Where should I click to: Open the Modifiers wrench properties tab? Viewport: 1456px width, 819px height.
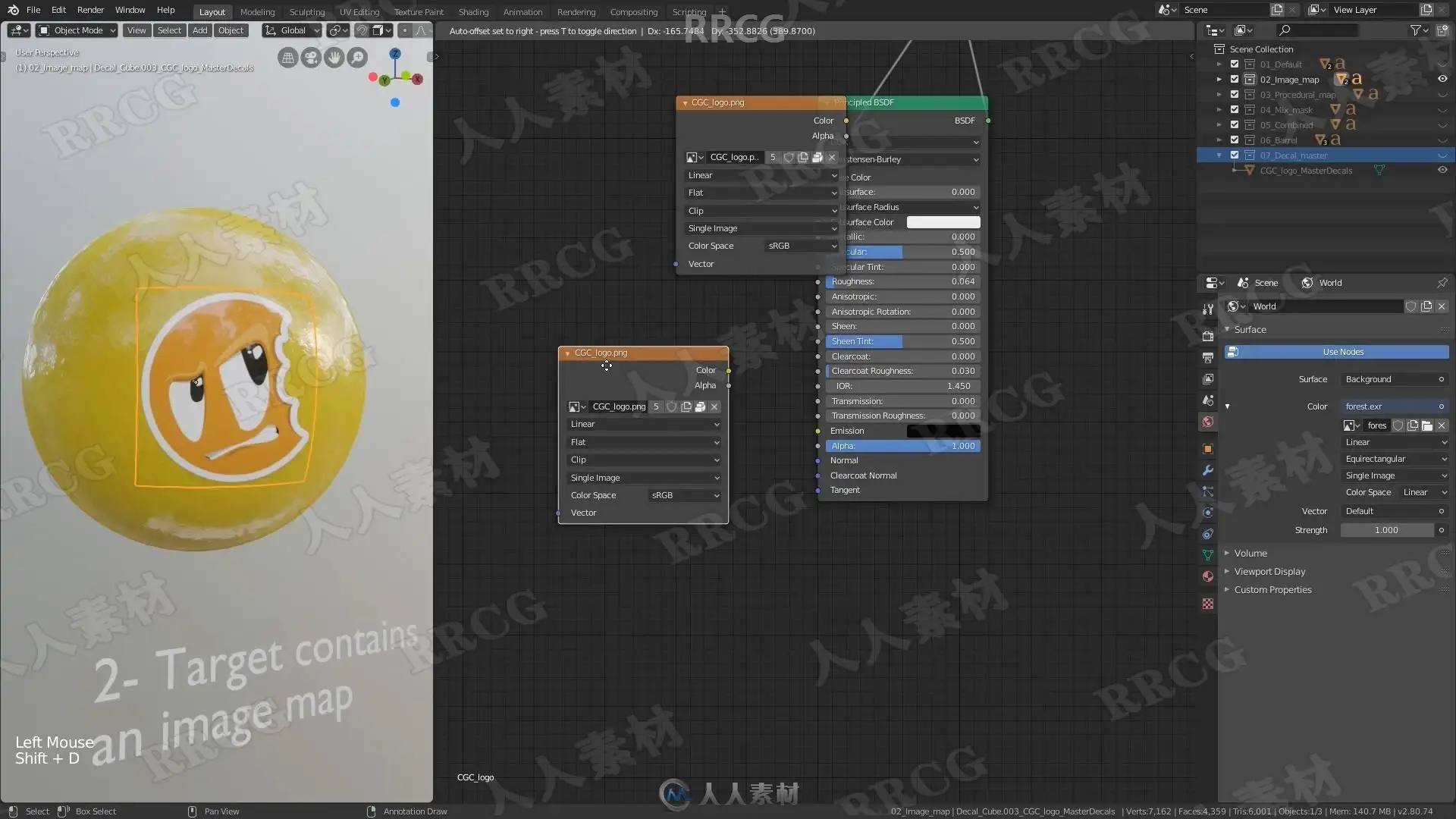click(x=1208, y=470)
